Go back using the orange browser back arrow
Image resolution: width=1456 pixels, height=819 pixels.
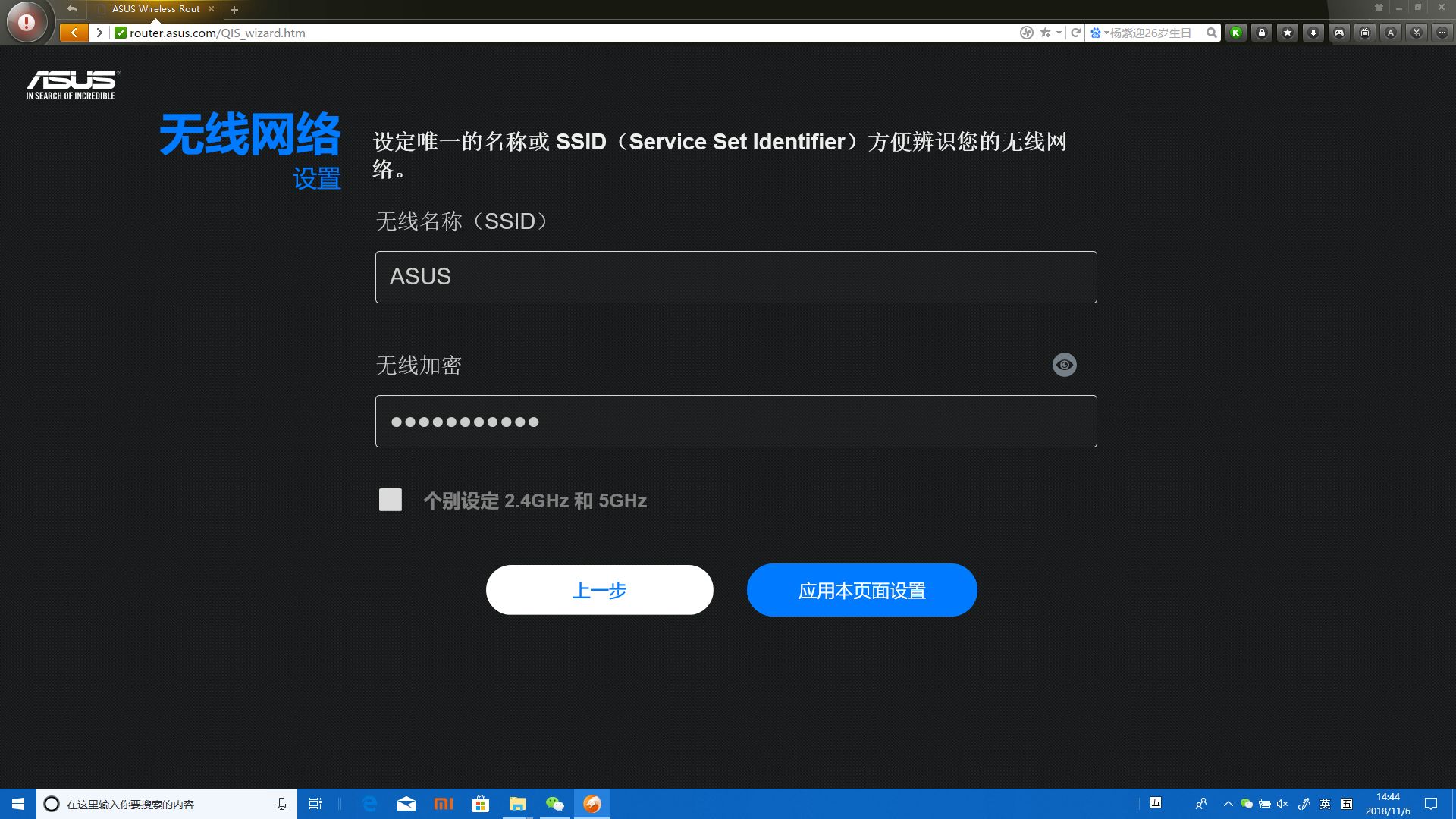[74, 33]
